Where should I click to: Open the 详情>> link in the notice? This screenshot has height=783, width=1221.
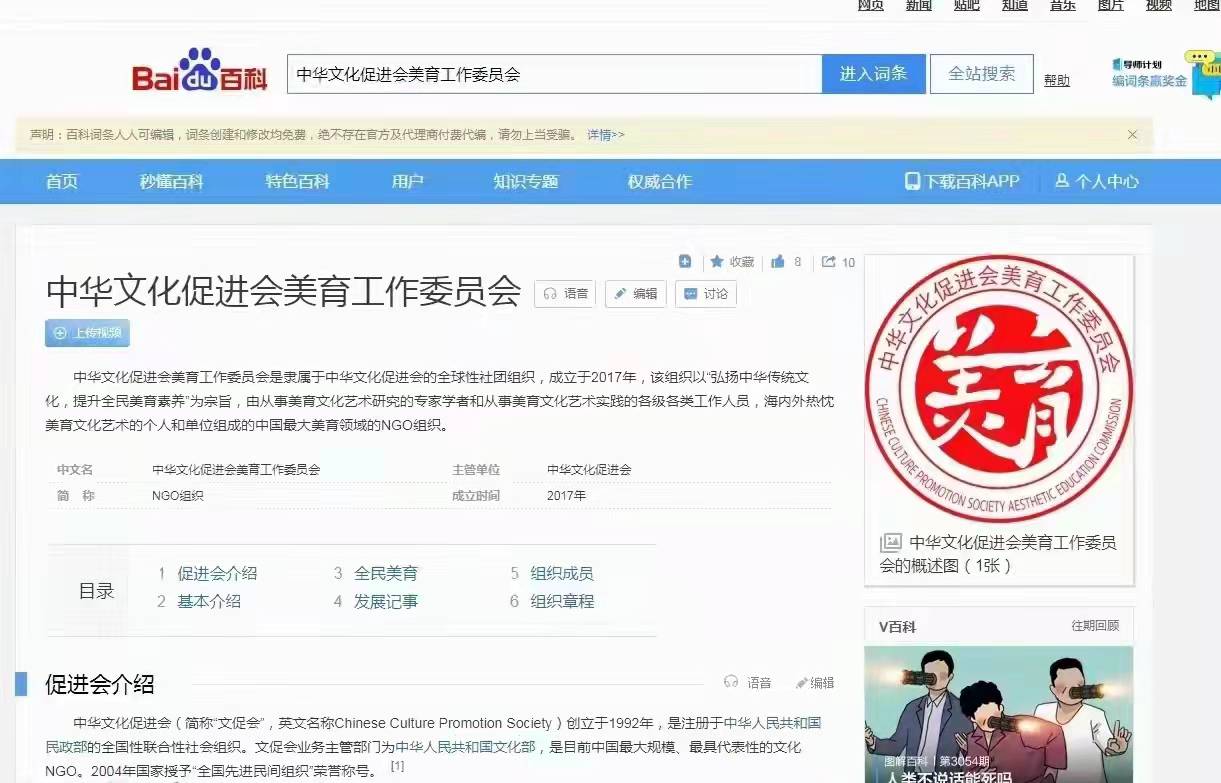[605, 135]
